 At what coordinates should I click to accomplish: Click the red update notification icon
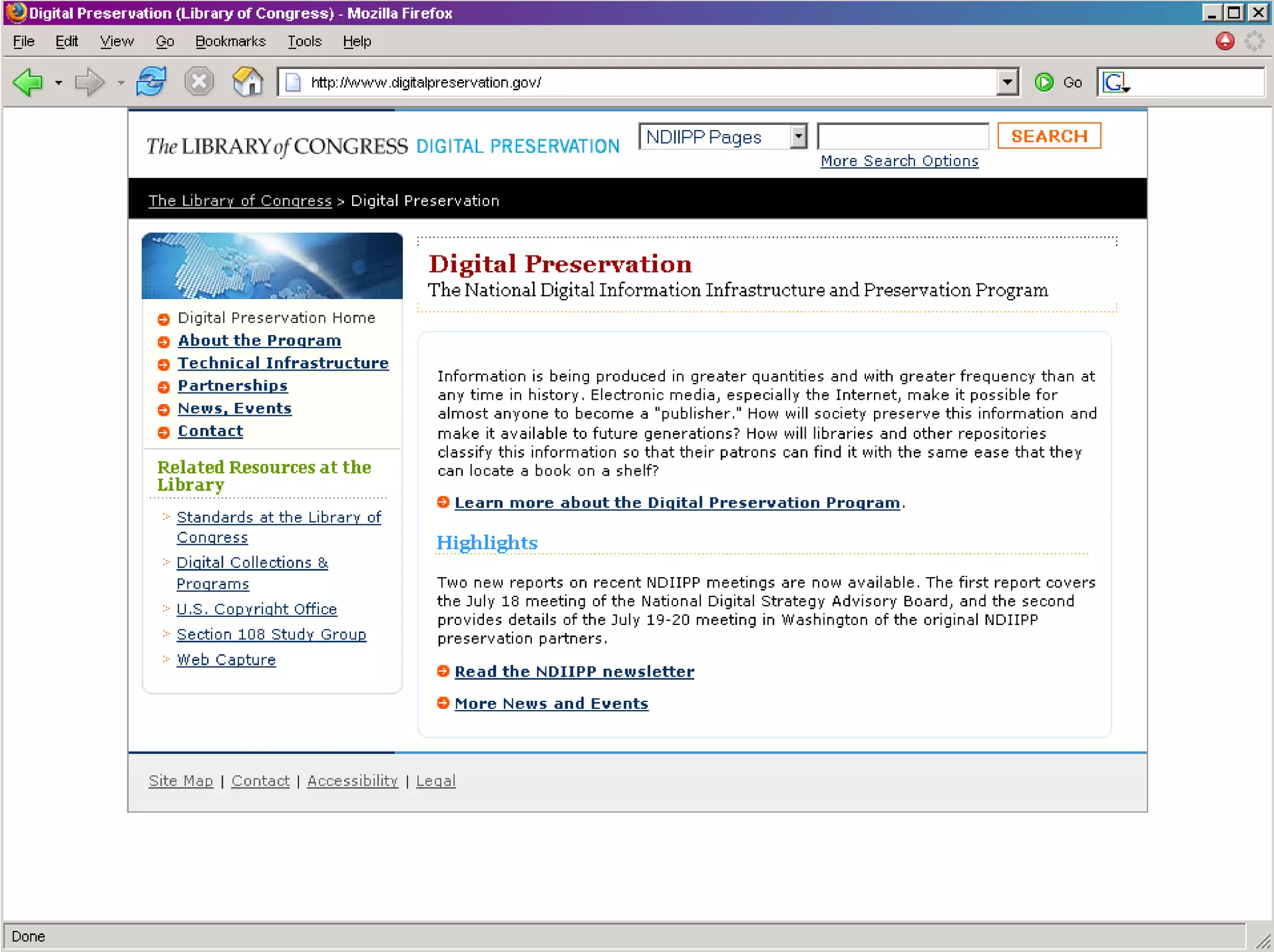click(x=1225, y=41)
